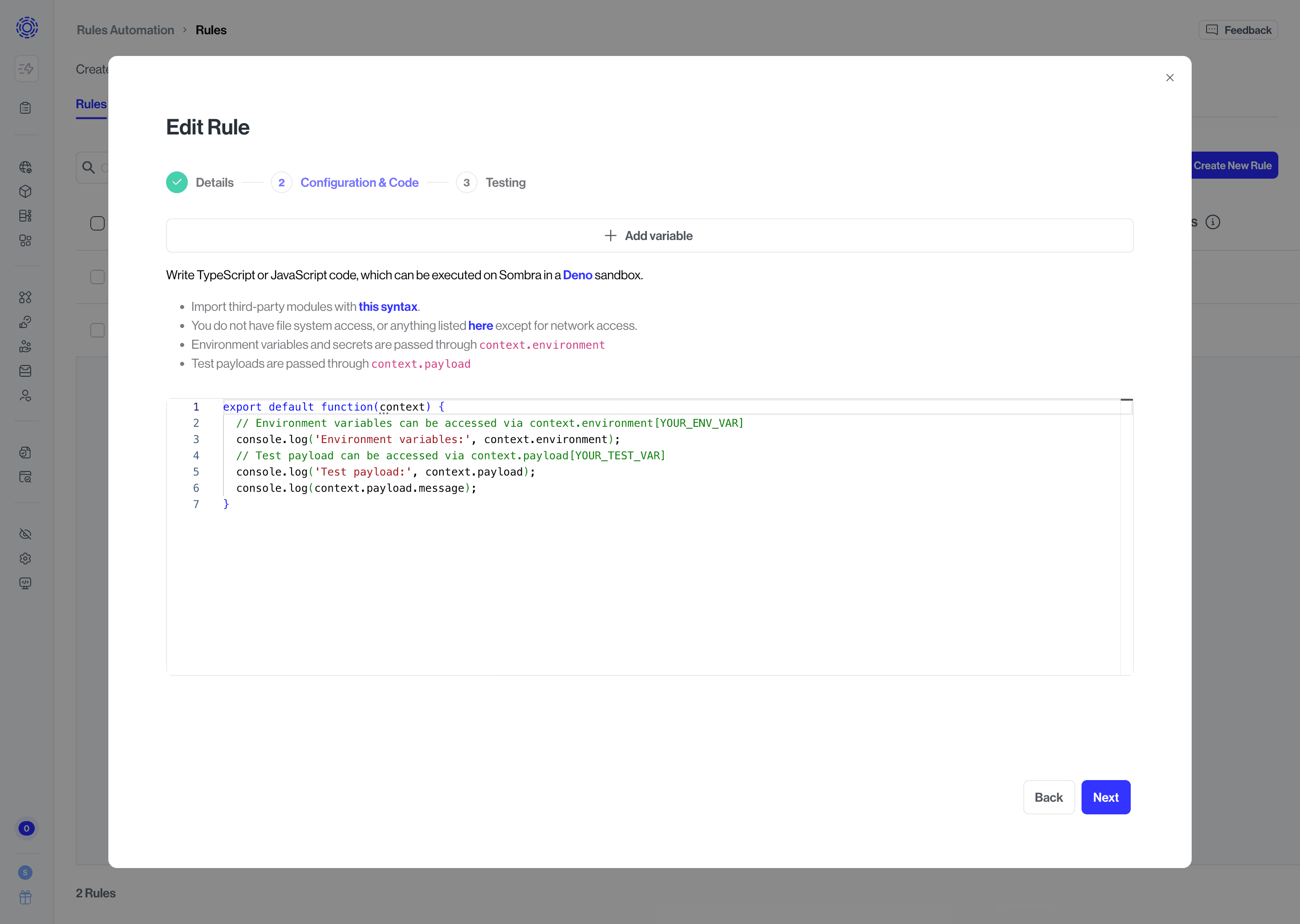Open the cube sidebar icon

(26, 192)
